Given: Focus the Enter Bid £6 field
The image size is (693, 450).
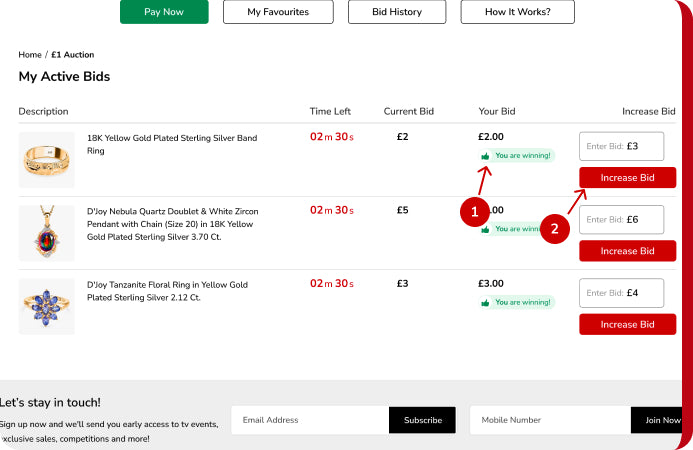Looking at the screenshot, I should pos(621,220).
